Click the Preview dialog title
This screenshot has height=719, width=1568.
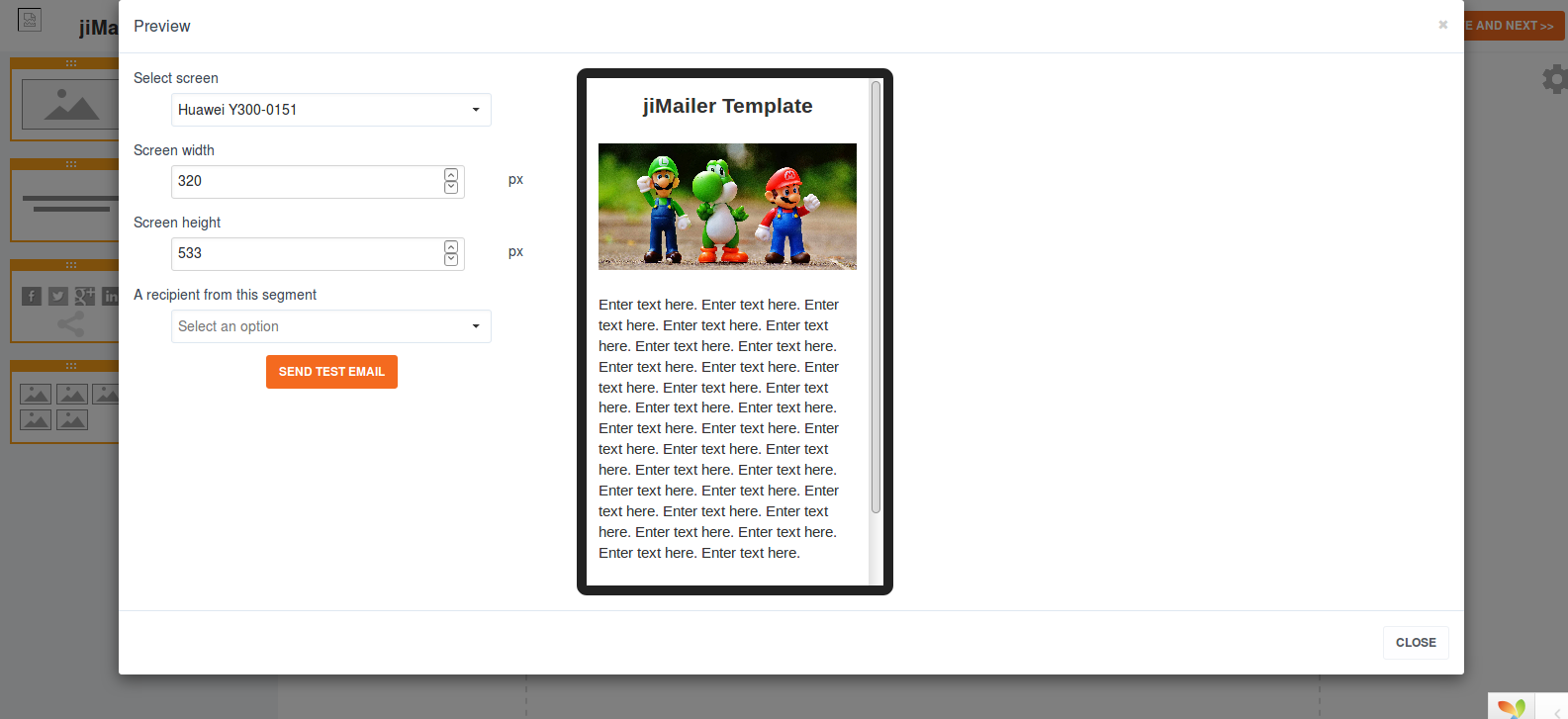[x=162, y=27]
